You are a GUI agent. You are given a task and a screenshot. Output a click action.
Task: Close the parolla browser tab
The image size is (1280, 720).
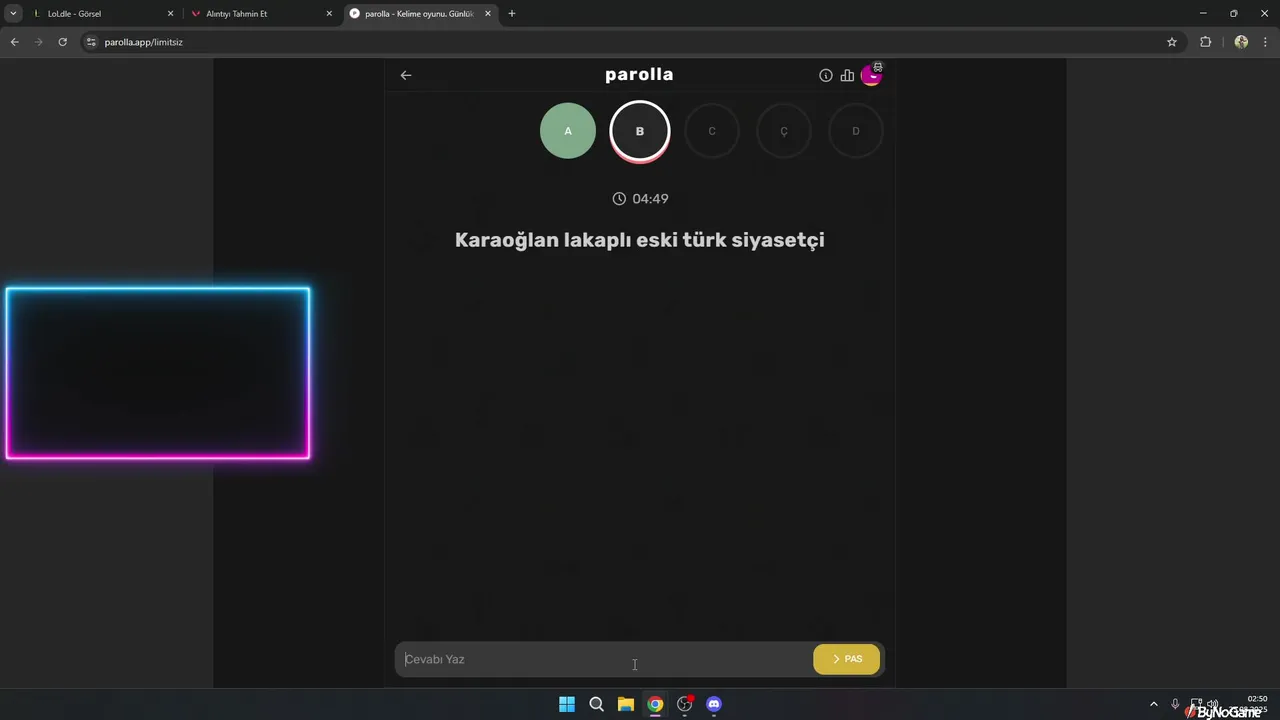(x=488, y=14)
